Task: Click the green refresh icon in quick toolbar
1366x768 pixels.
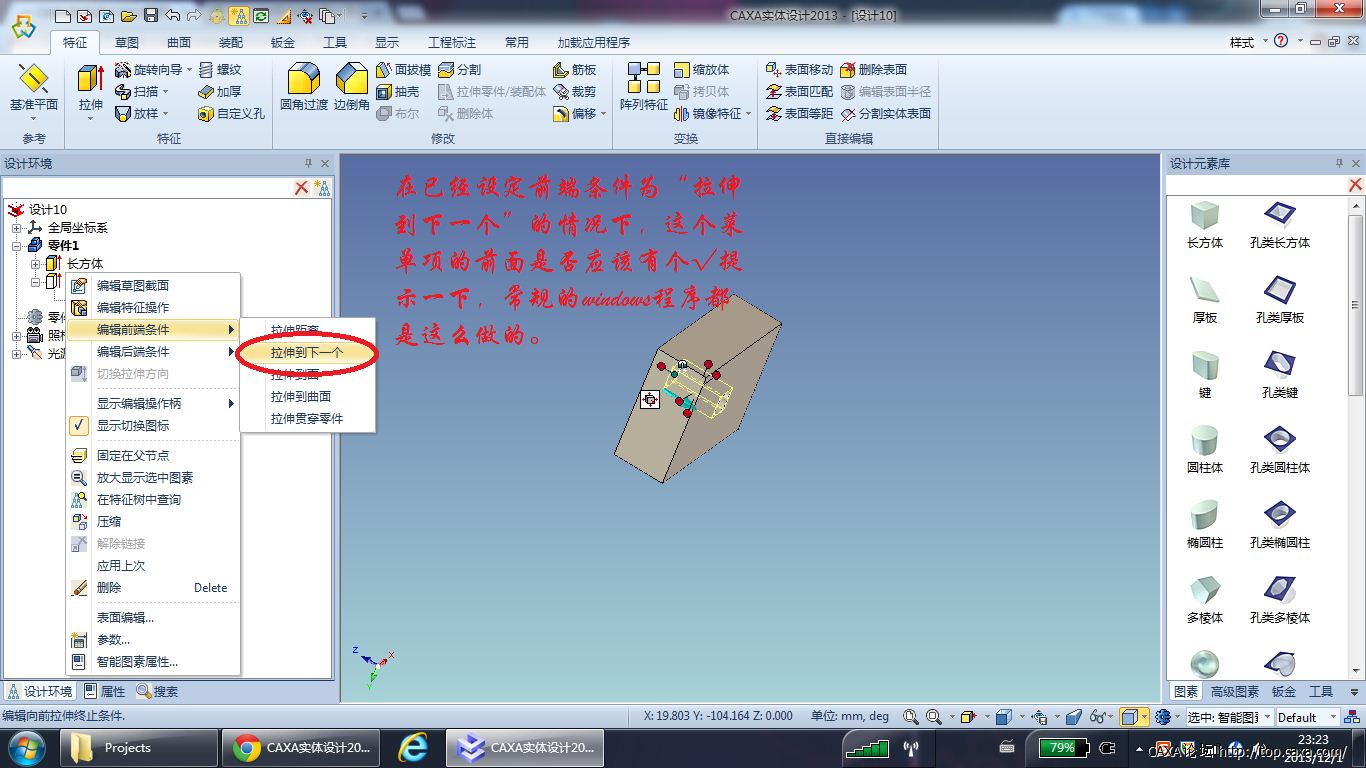Action: (x=261, y=16)
